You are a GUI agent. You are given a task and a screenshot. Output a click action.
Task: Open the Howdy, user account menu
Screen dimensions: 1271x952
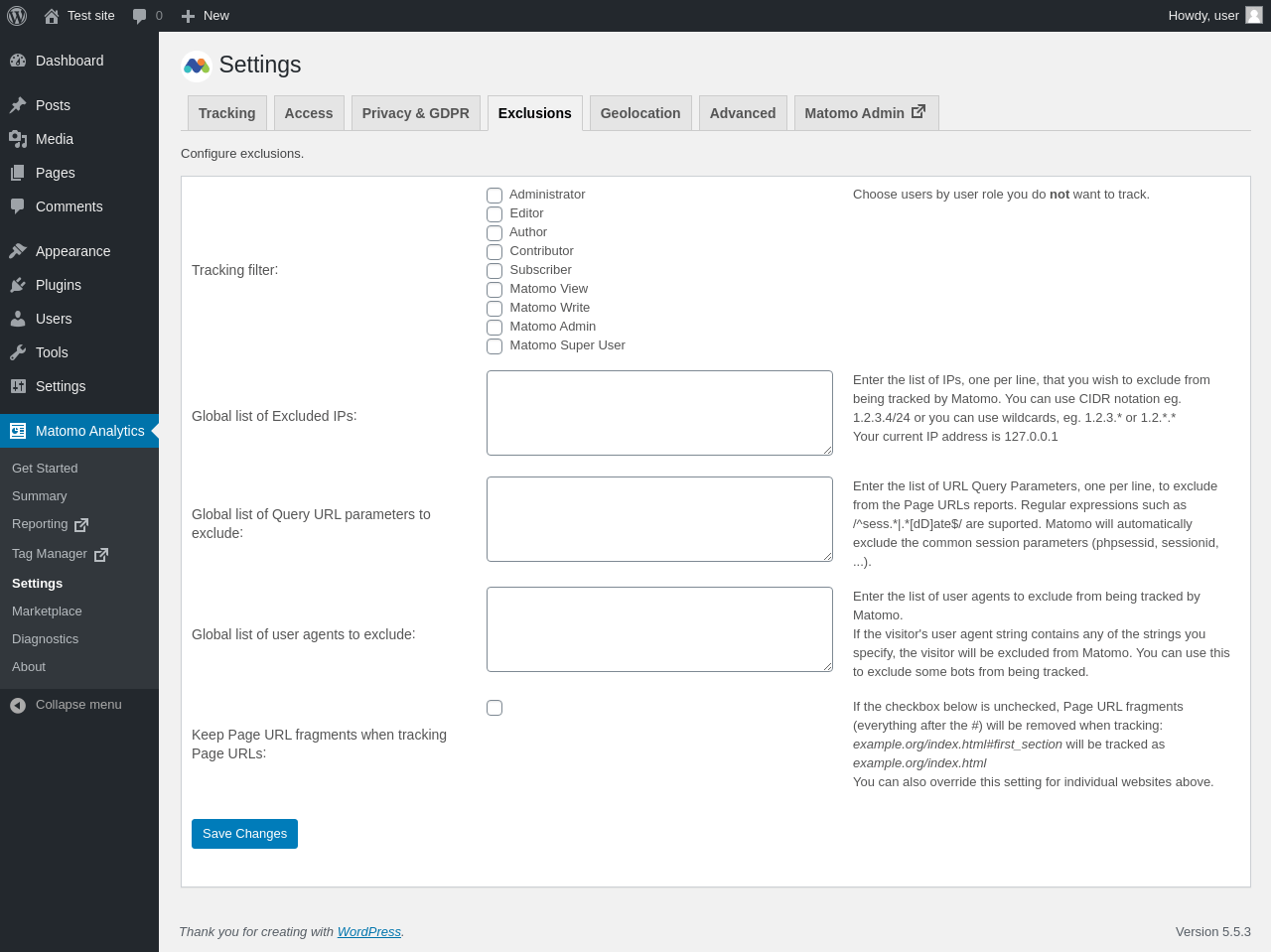[x=1203, y=16]
